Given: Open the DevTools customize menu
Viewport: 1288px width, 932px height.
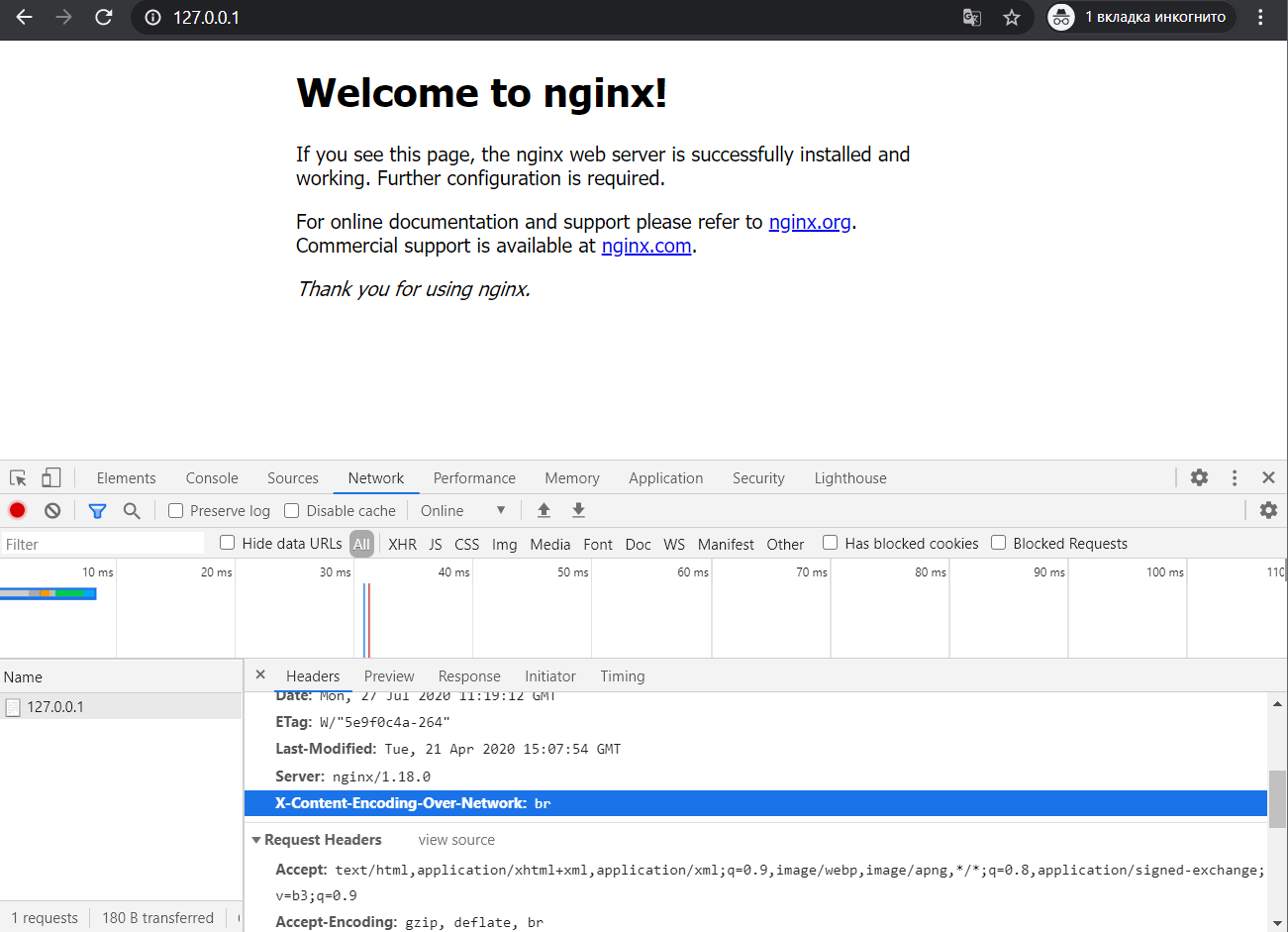Looking at the screenshot, I should [x=1235, y=477].
